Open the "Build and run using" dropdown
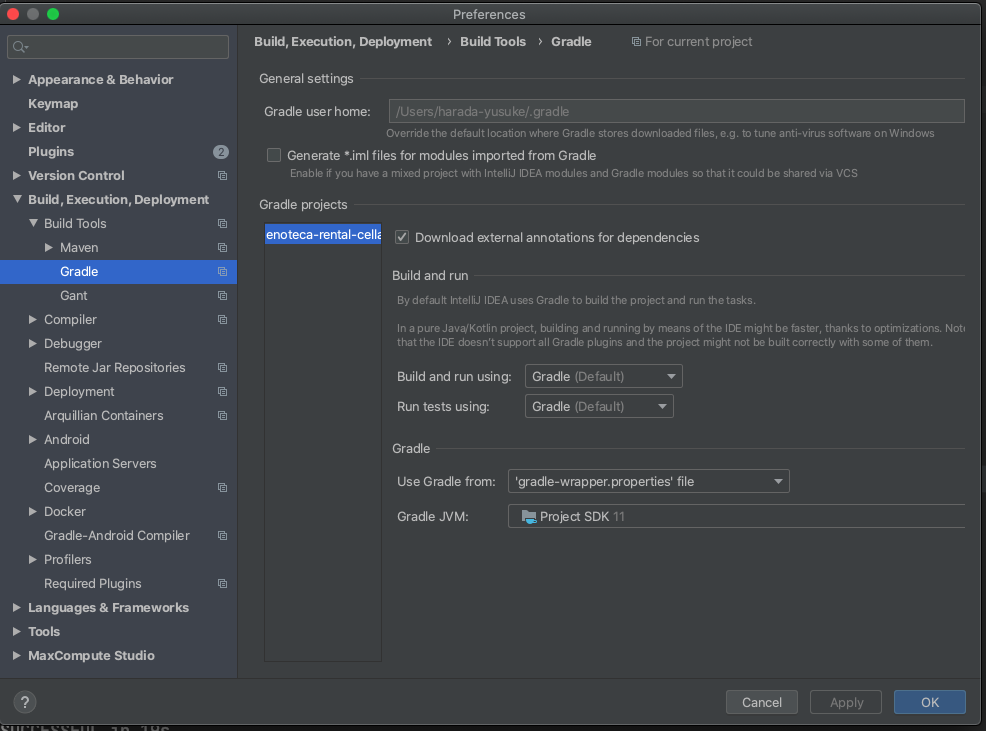Screen dimensions: 986x731 pyautogui.click(x=668, y=376)
